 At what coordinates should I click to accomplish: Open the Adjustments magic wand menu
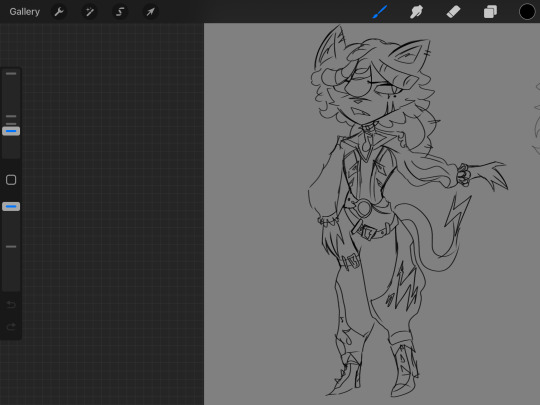tap(90, 12)
